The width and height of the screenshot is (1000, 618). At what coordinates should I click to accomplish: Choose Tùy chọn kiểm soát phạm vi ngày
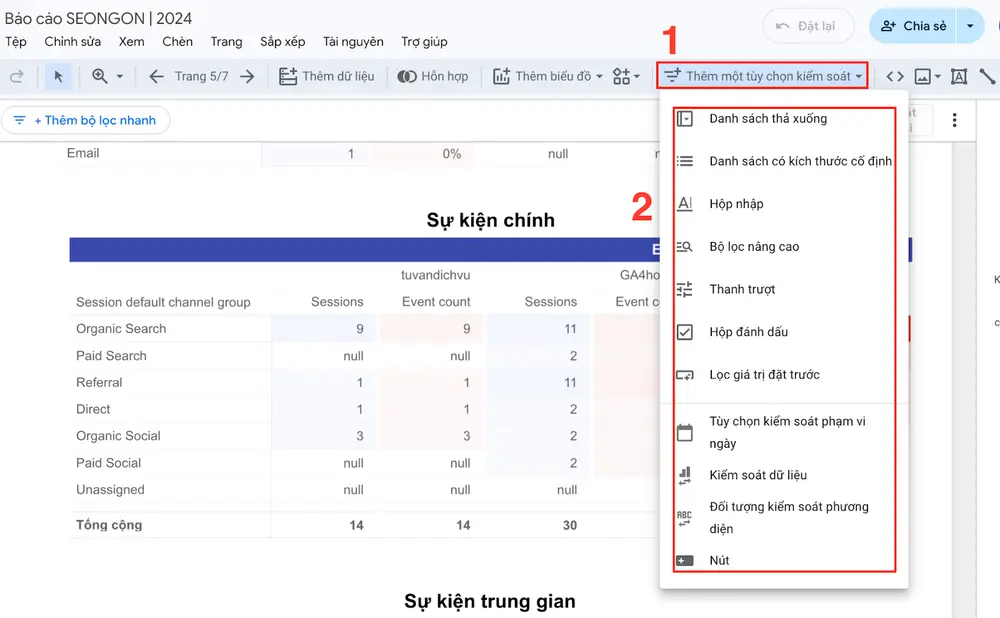point(784,432)
